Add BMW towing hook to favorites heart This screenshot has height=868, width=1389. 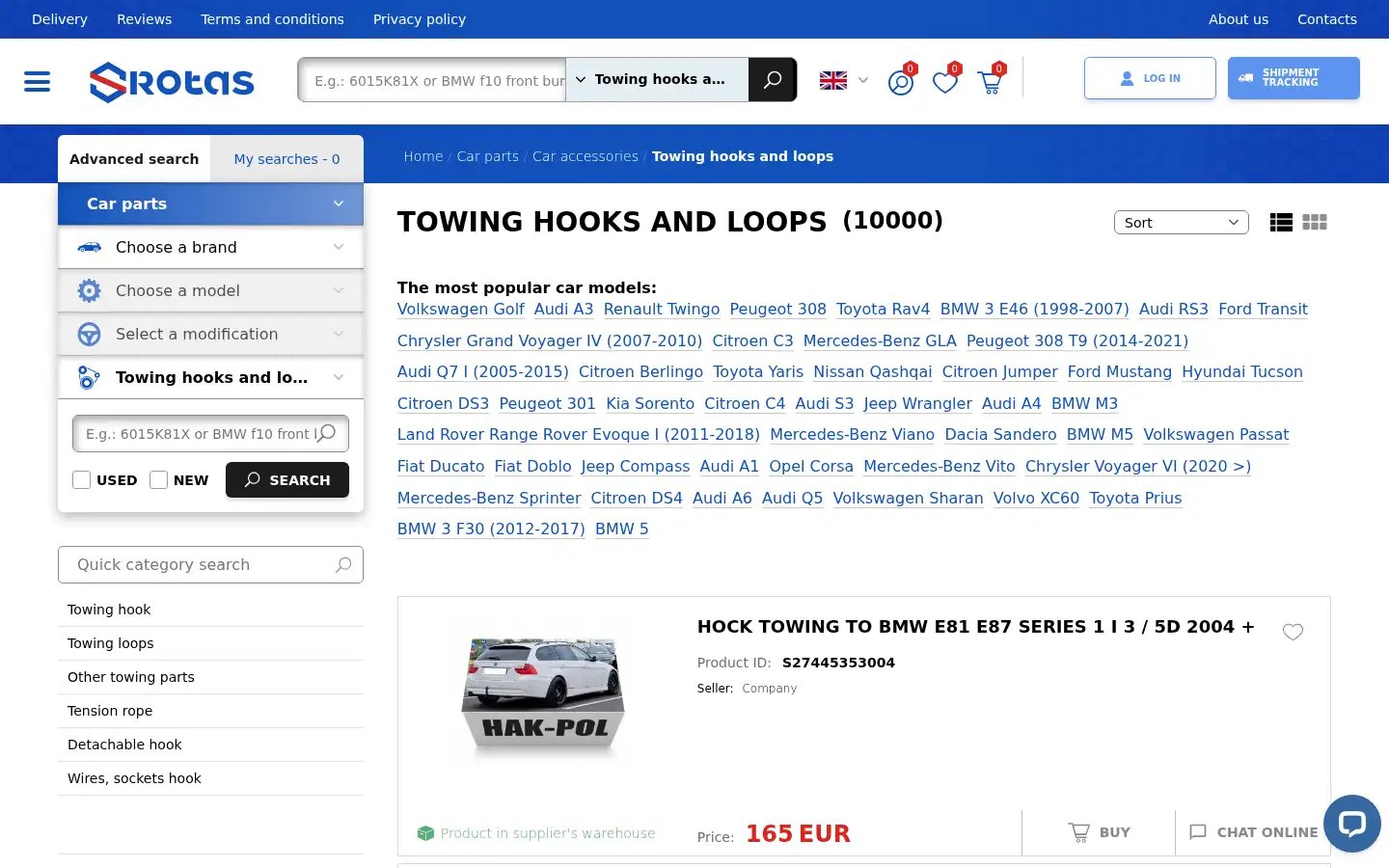[x=1293, y=632]
